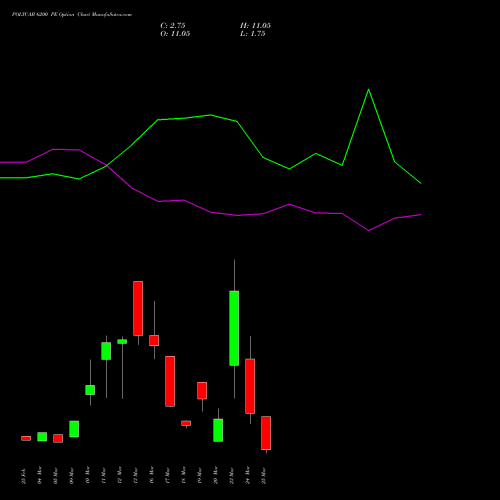Click the lowest dip of the purple line

[368, 230]
